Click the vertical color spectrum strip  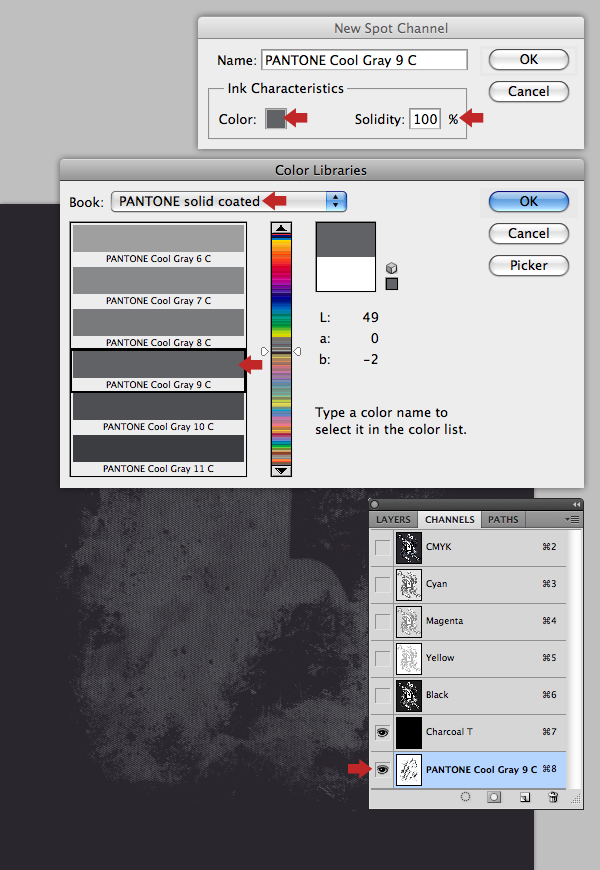tap(281, 350)
